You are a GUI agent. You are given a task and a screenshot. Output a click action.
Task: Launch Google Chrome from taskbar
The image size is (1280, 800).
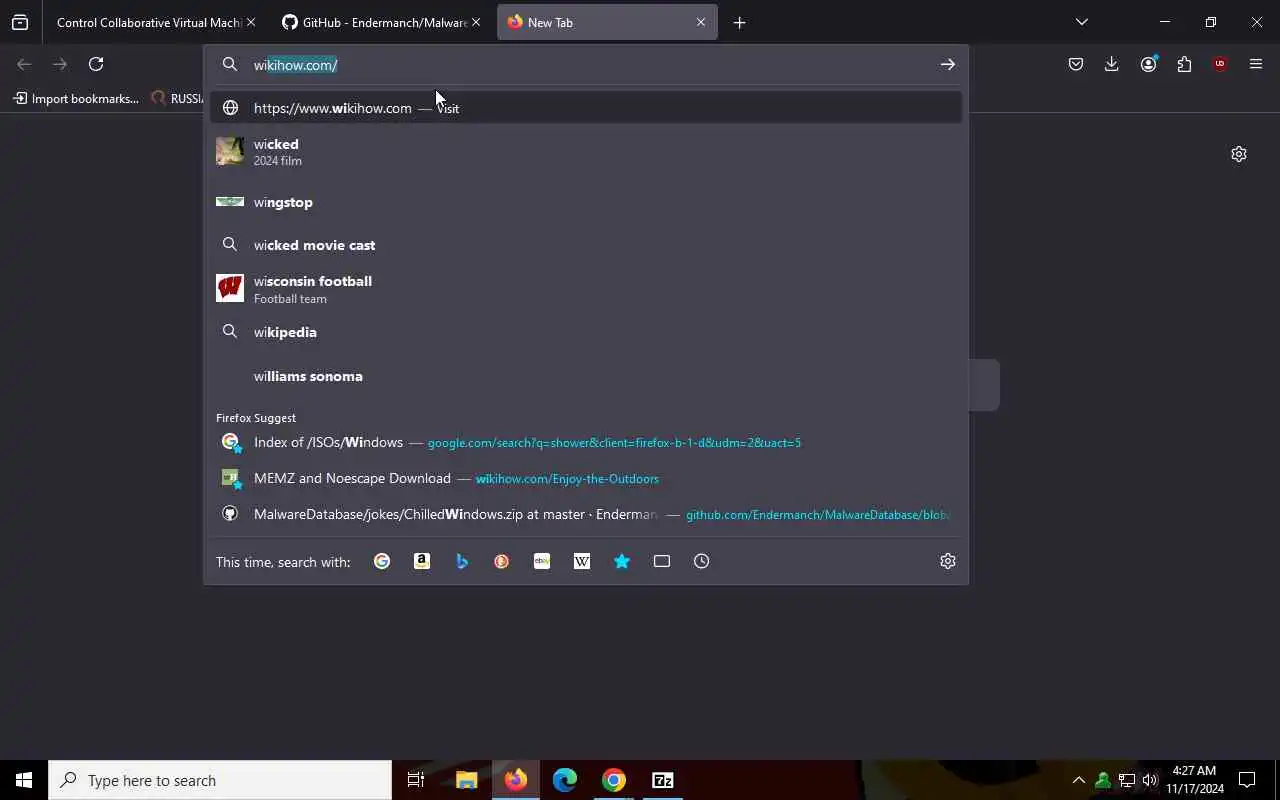tap(614, 780)
